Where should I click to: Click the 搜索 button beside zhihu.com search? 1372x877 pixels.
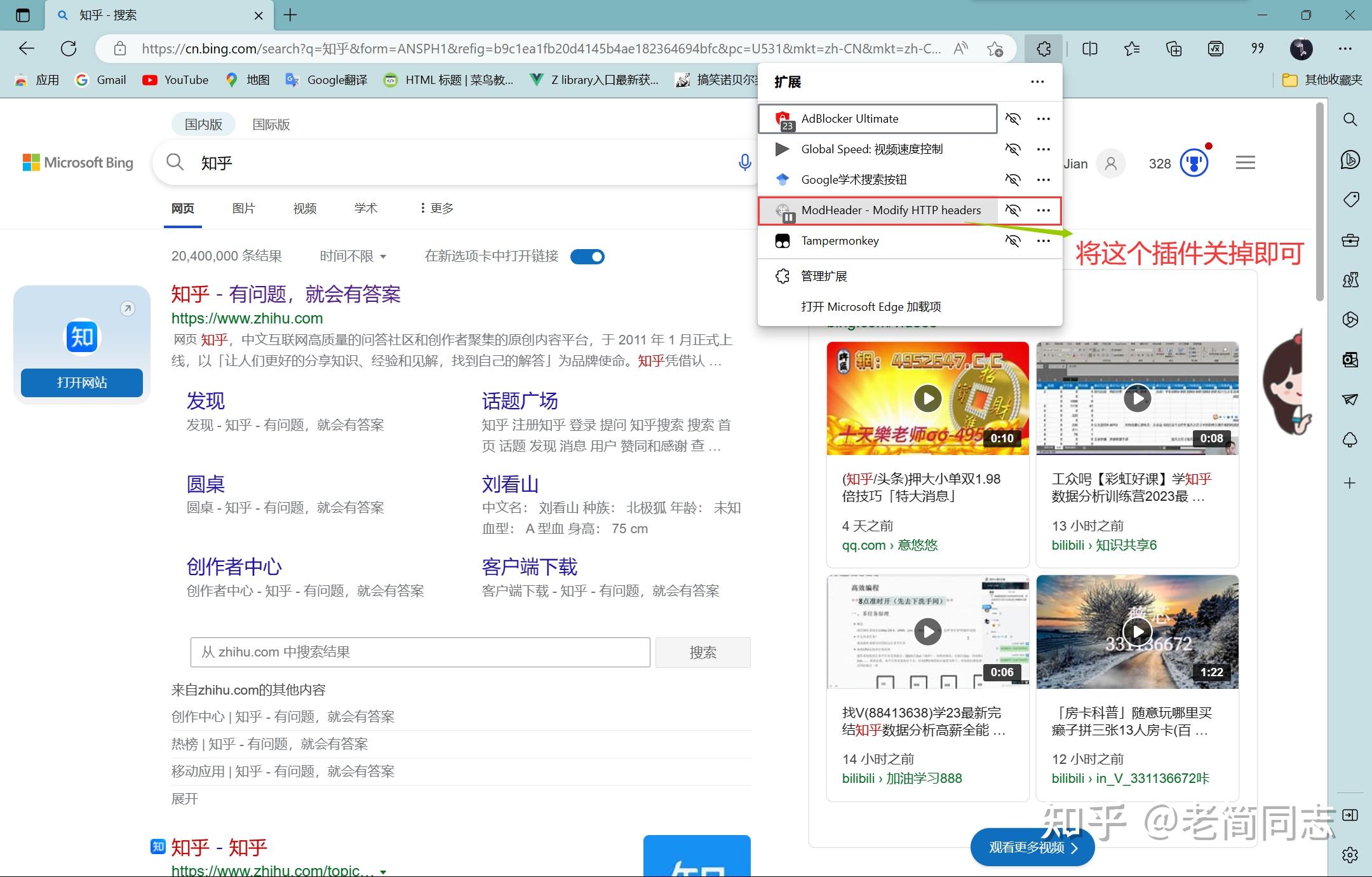[x=703, y=652]
